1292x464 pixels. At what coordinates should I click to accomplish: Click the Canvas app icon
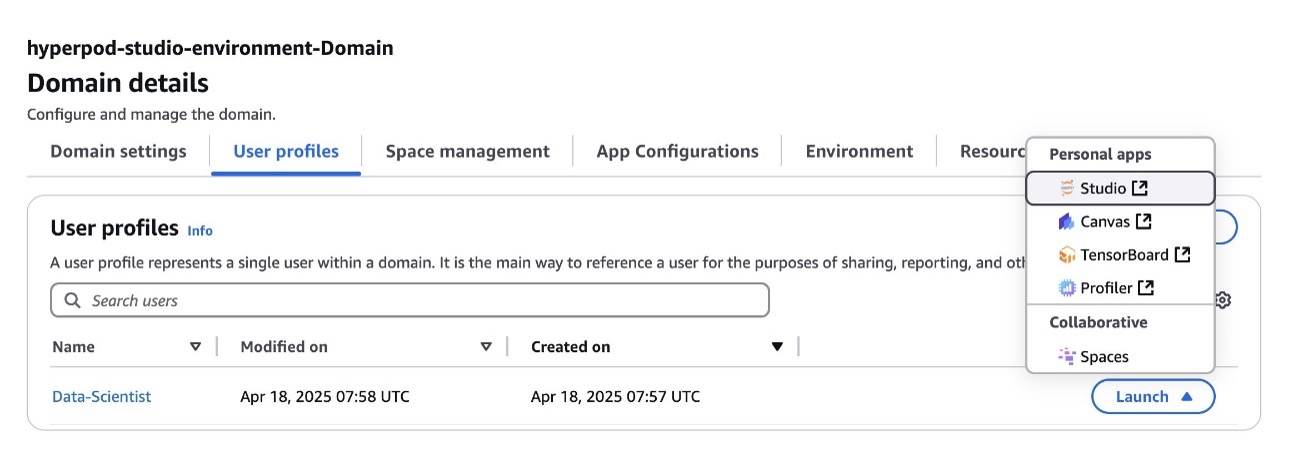(1067, 221)
